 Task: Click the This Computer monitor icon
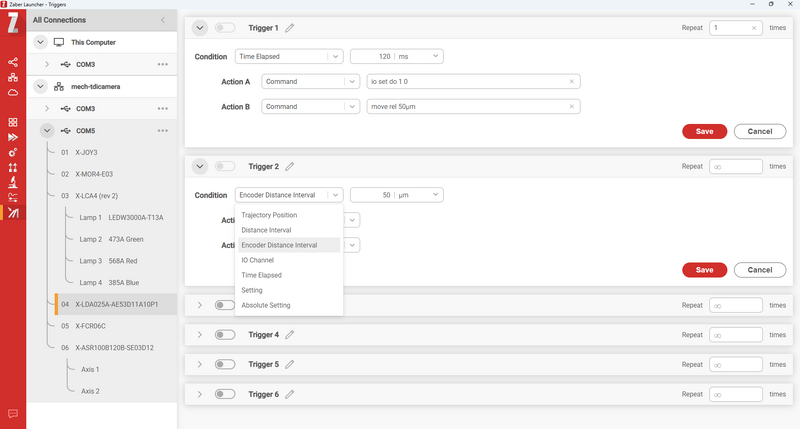[59, 42]
